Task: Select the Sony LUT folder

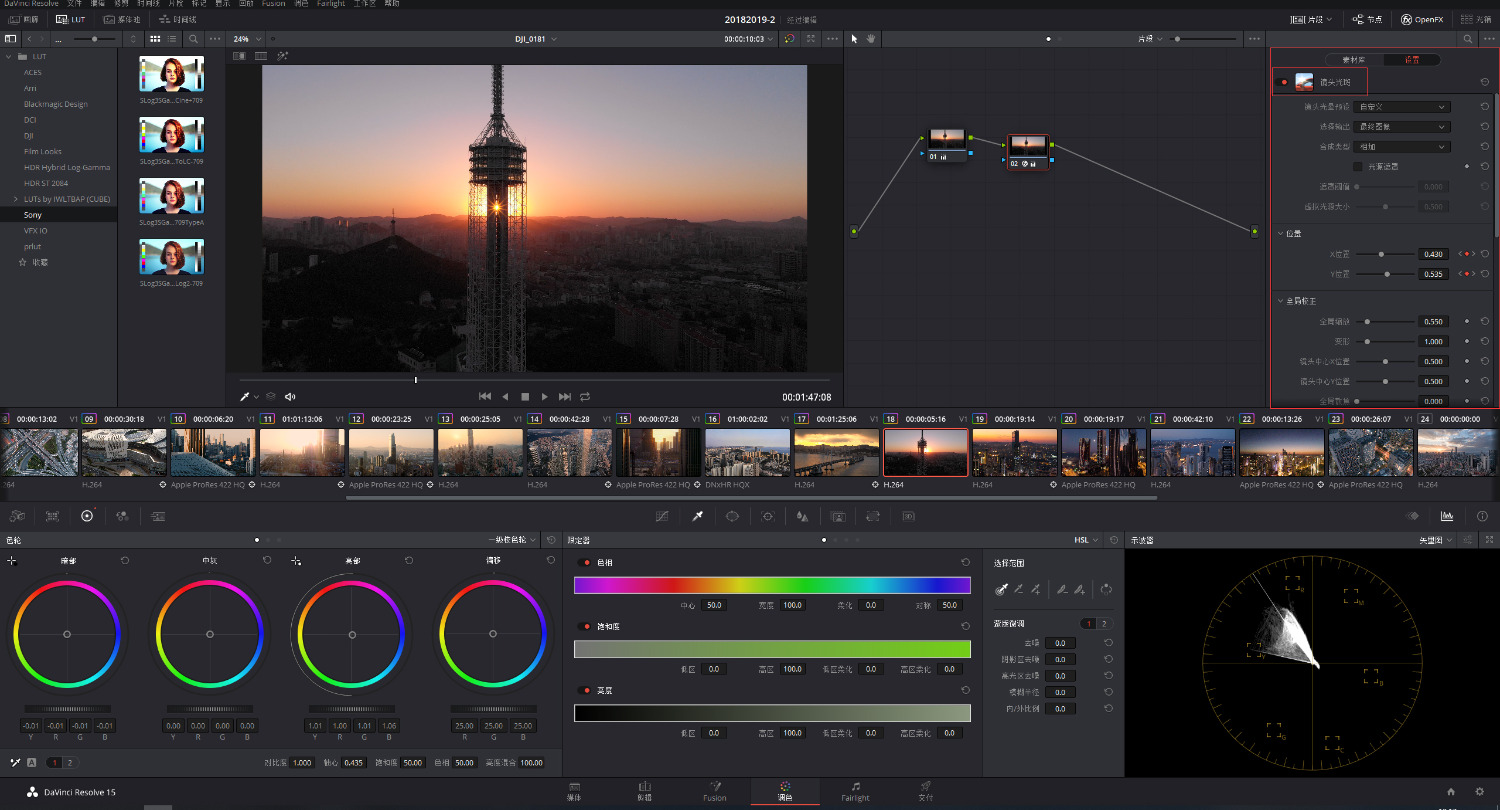Action: point(33,215)
